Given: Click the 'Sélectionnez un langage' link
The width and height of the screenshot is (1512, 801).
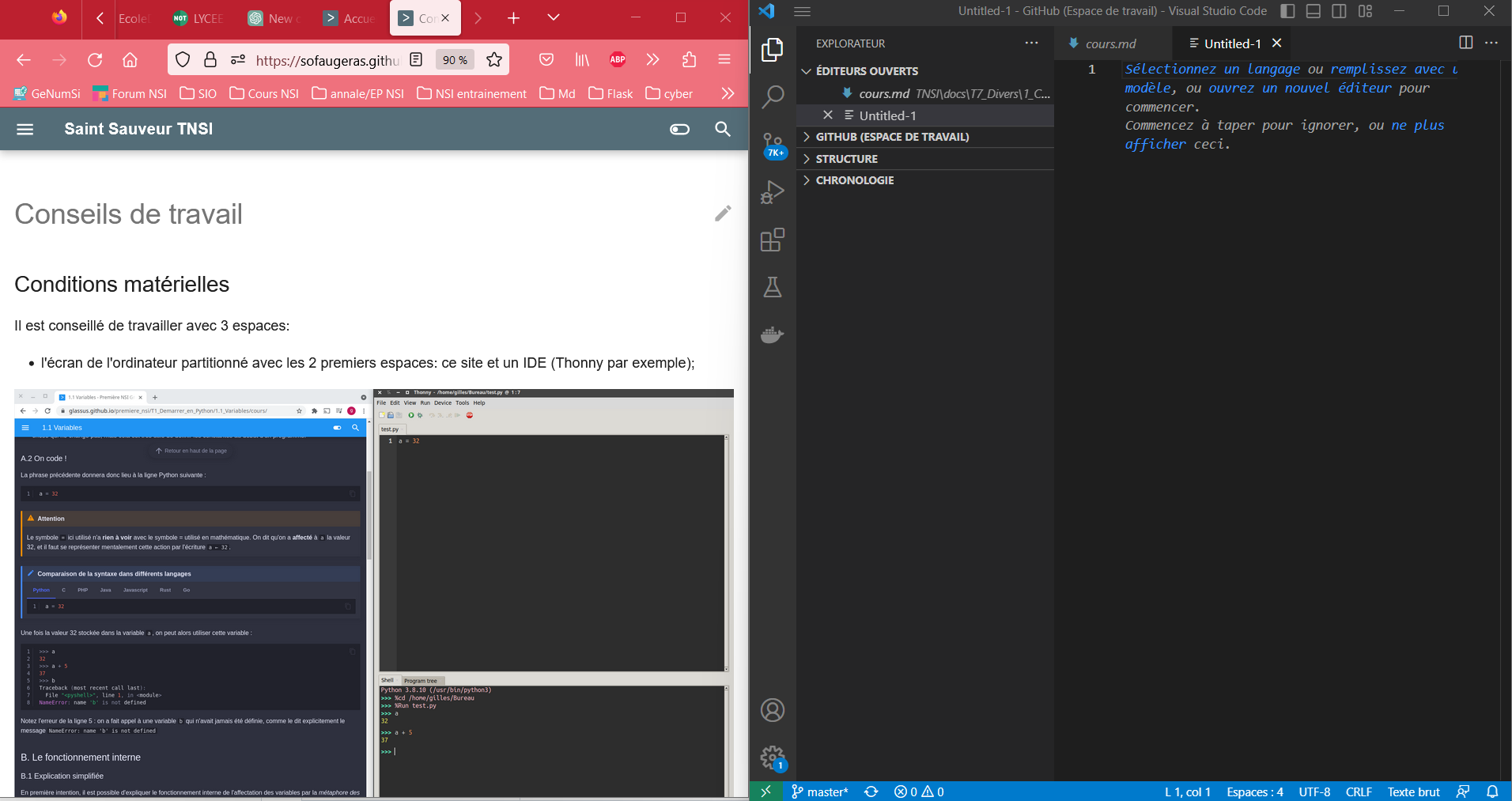Looking at the screenshot, I should tap(1211, 70).
